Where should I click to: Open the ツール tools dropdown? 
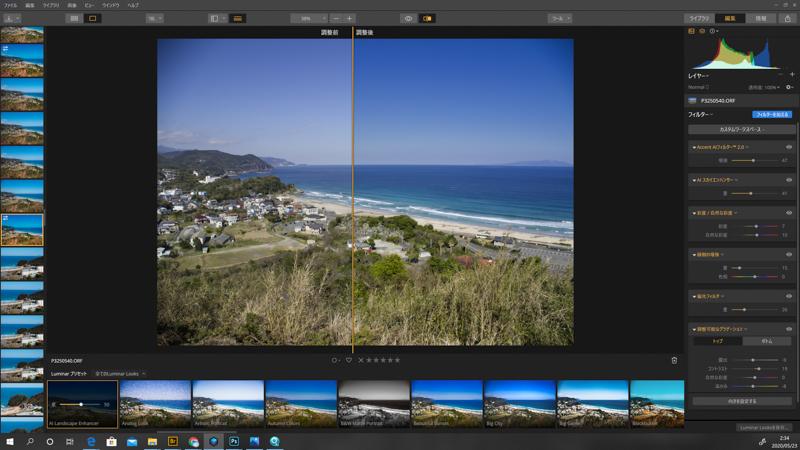click(560, 18)
